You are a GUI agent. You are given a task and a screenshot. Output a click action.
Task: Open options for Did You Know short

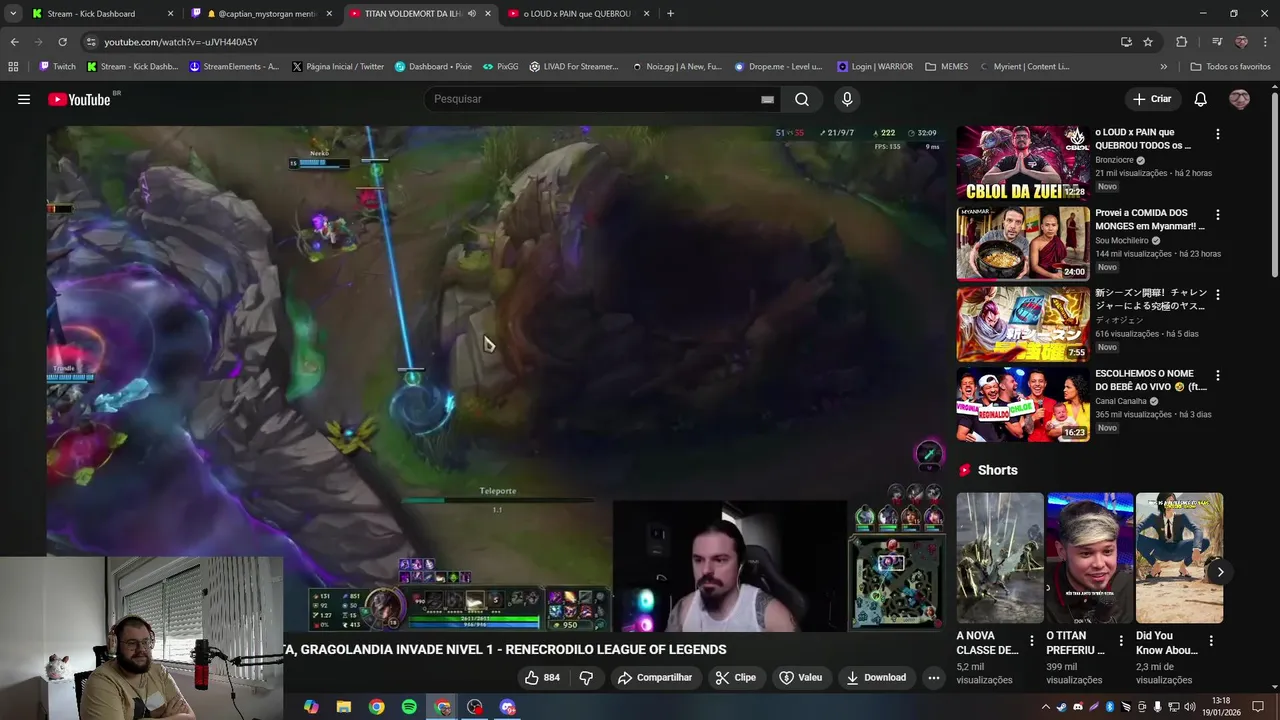pos(1211,641)
